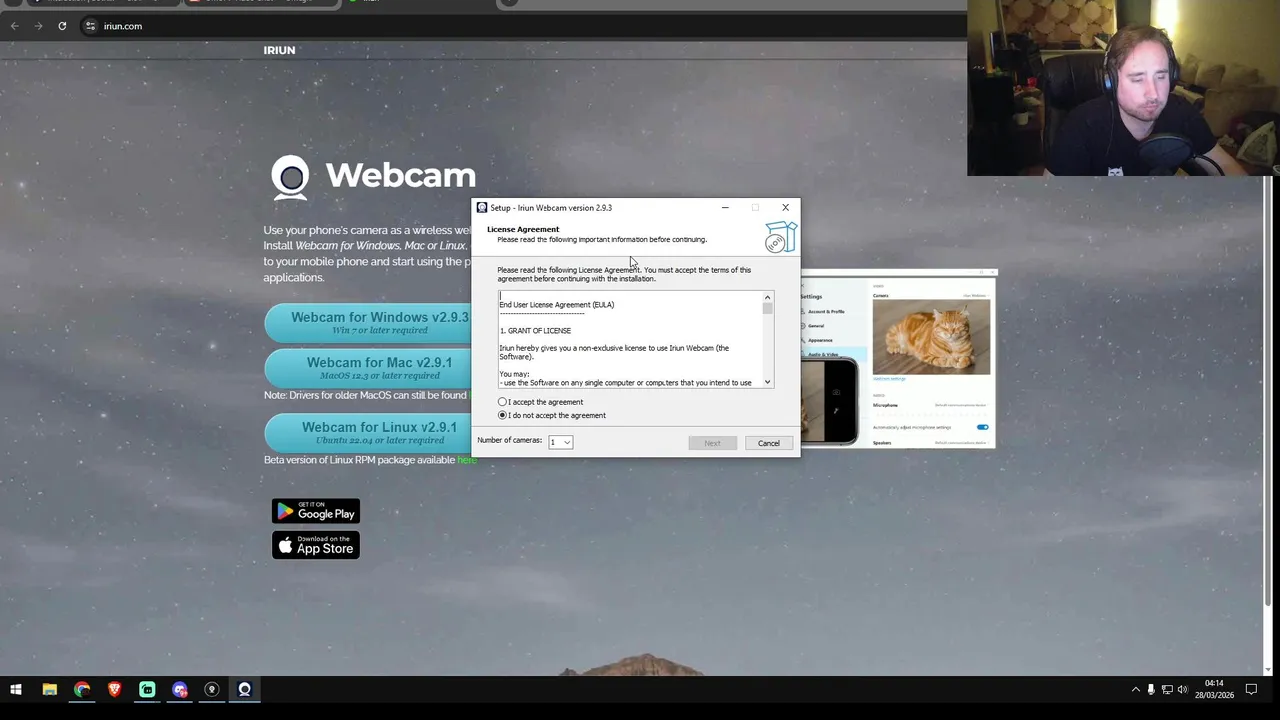Select 'I do not accept the agreement' option
Screen dimensions: 1280x720
[503, 415]
